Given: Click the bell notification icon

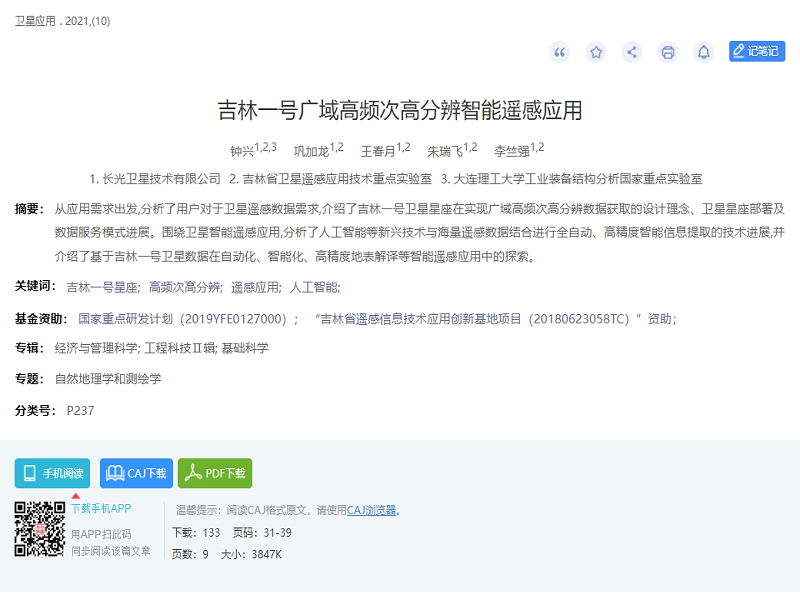Looking at the screenshot, I should 704,52.
